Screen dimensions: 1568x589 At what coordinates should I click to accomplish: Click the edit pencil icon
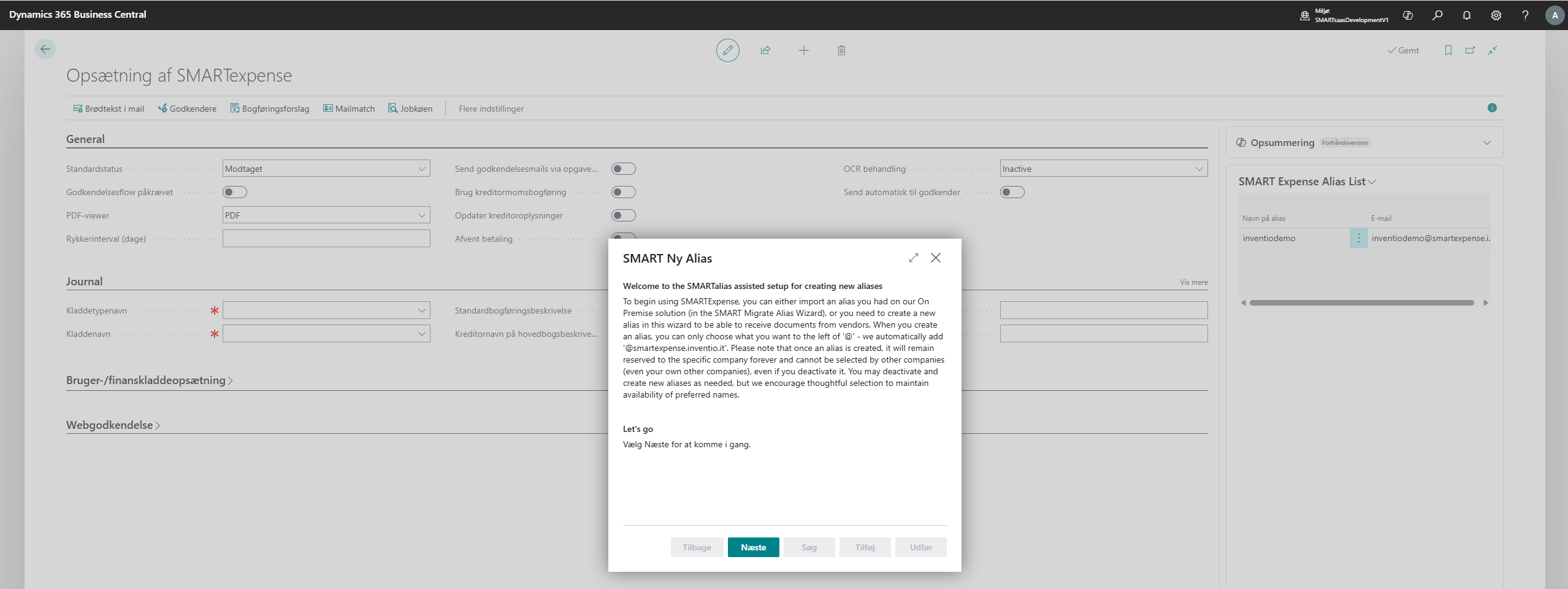727,50
